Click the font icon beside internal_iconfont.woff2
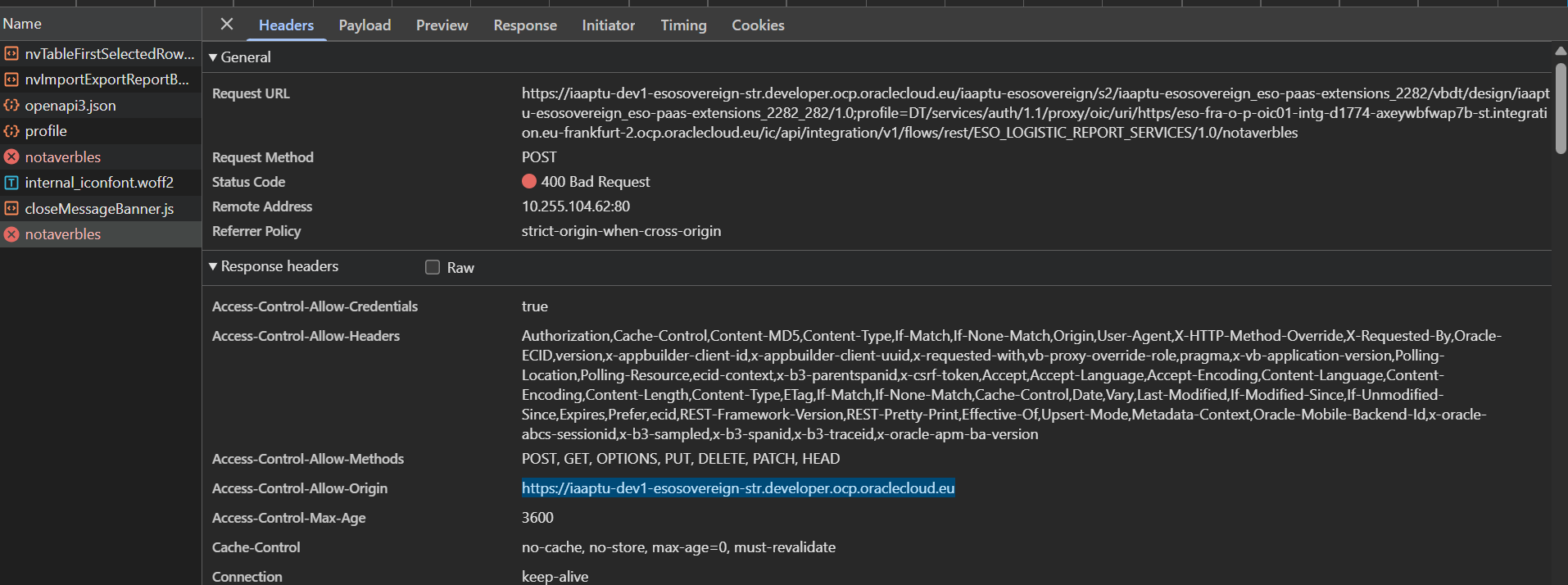 11,183
